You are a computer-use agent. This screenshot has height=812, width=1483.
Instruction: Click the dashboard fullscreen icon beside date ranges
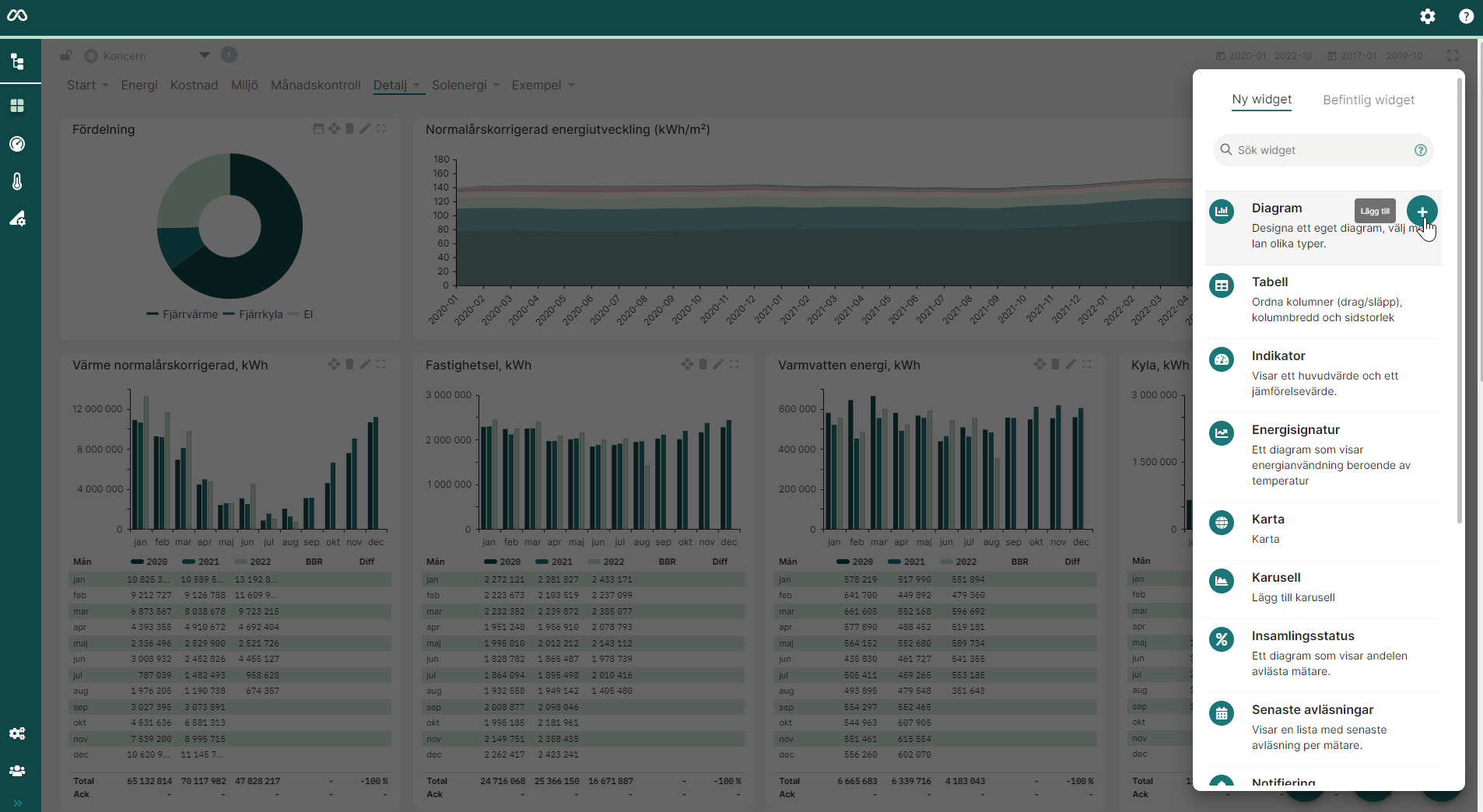pos(1453,55)
